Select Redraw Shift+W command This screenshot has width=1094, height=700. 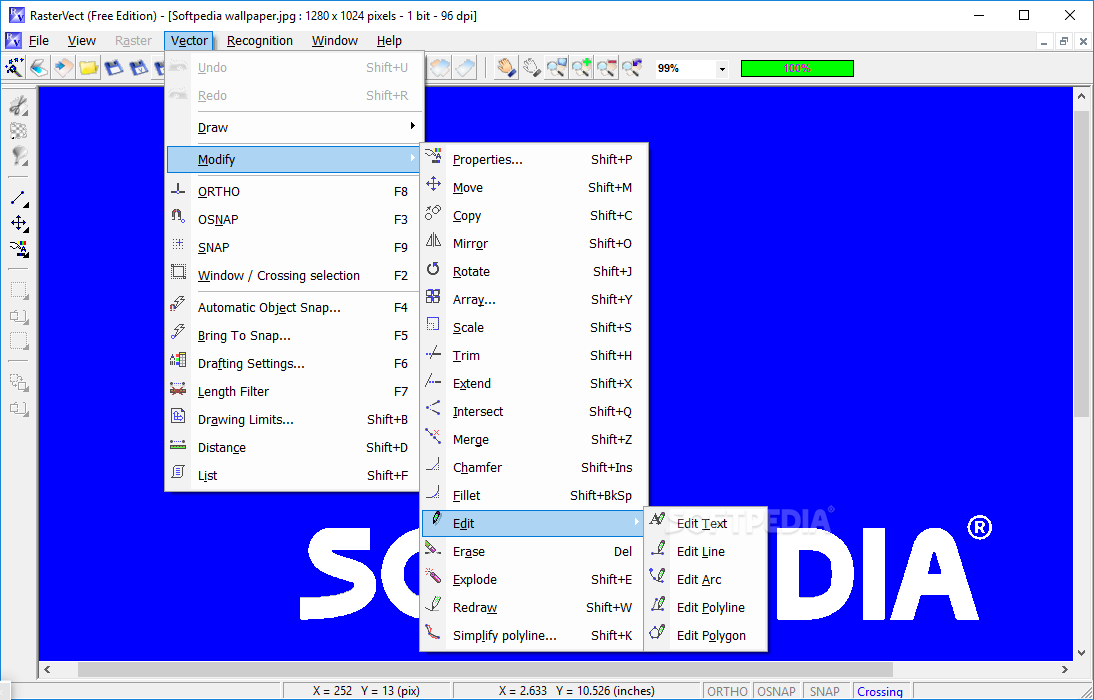coord(532,607)
